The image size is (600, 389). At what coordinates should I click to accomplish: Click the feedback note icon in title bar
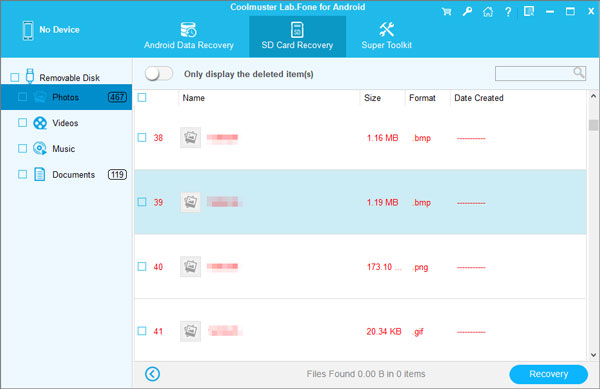[529, 11]
